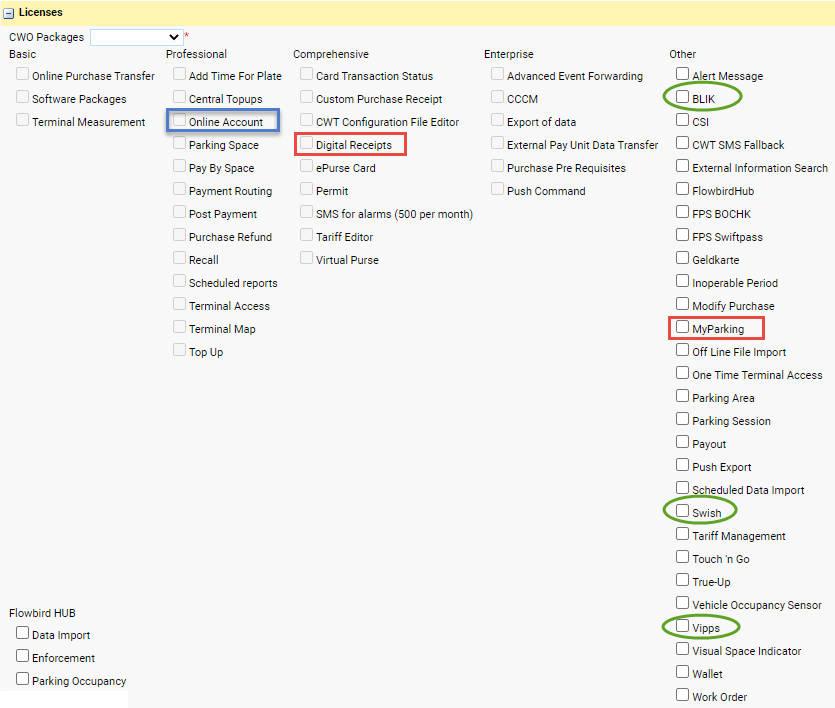Screen dimensions: 835x708
Task: Check the FlowbirdHub box
Action: click(682, 188)
